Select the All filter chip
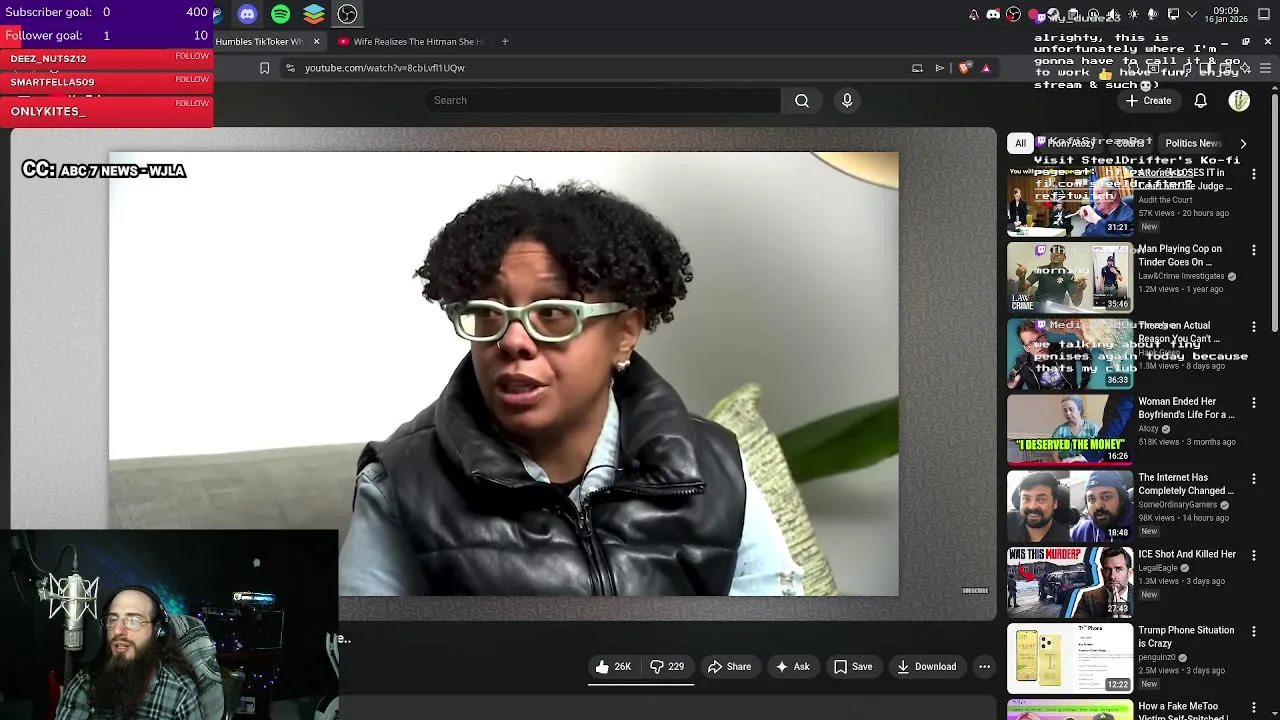The height and width of the screenshot is (720, 1280). [1020, 143]
